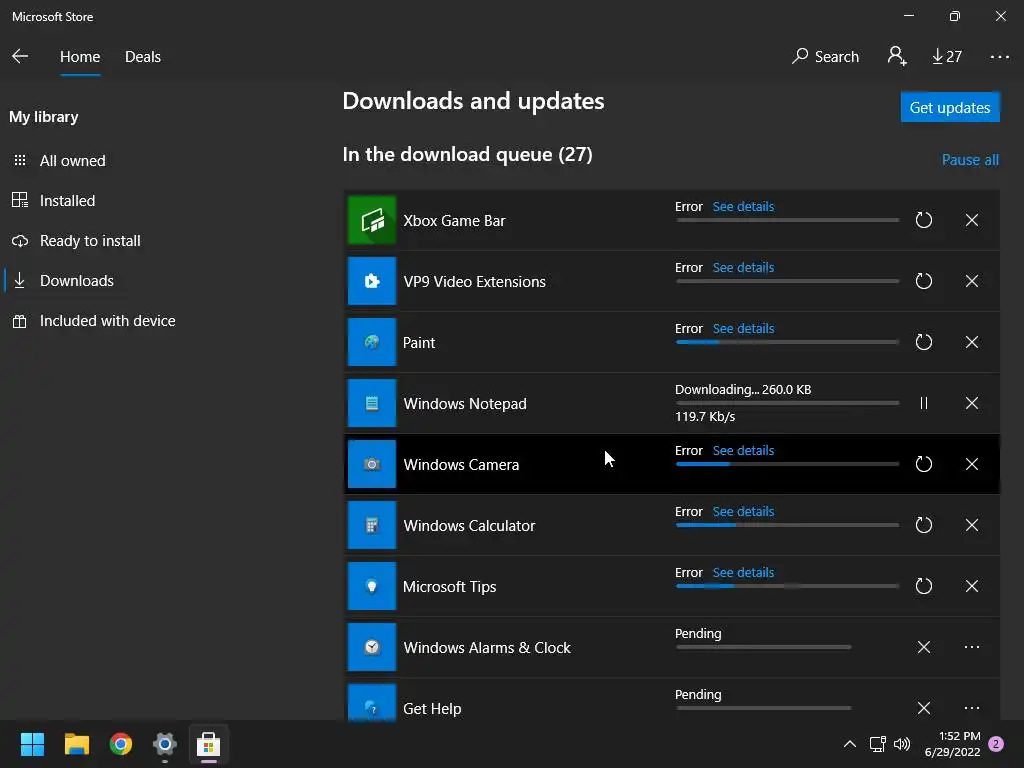This screenshot has width=1024, height=768.
Task: Open the Search box
Action: (825, 57)
